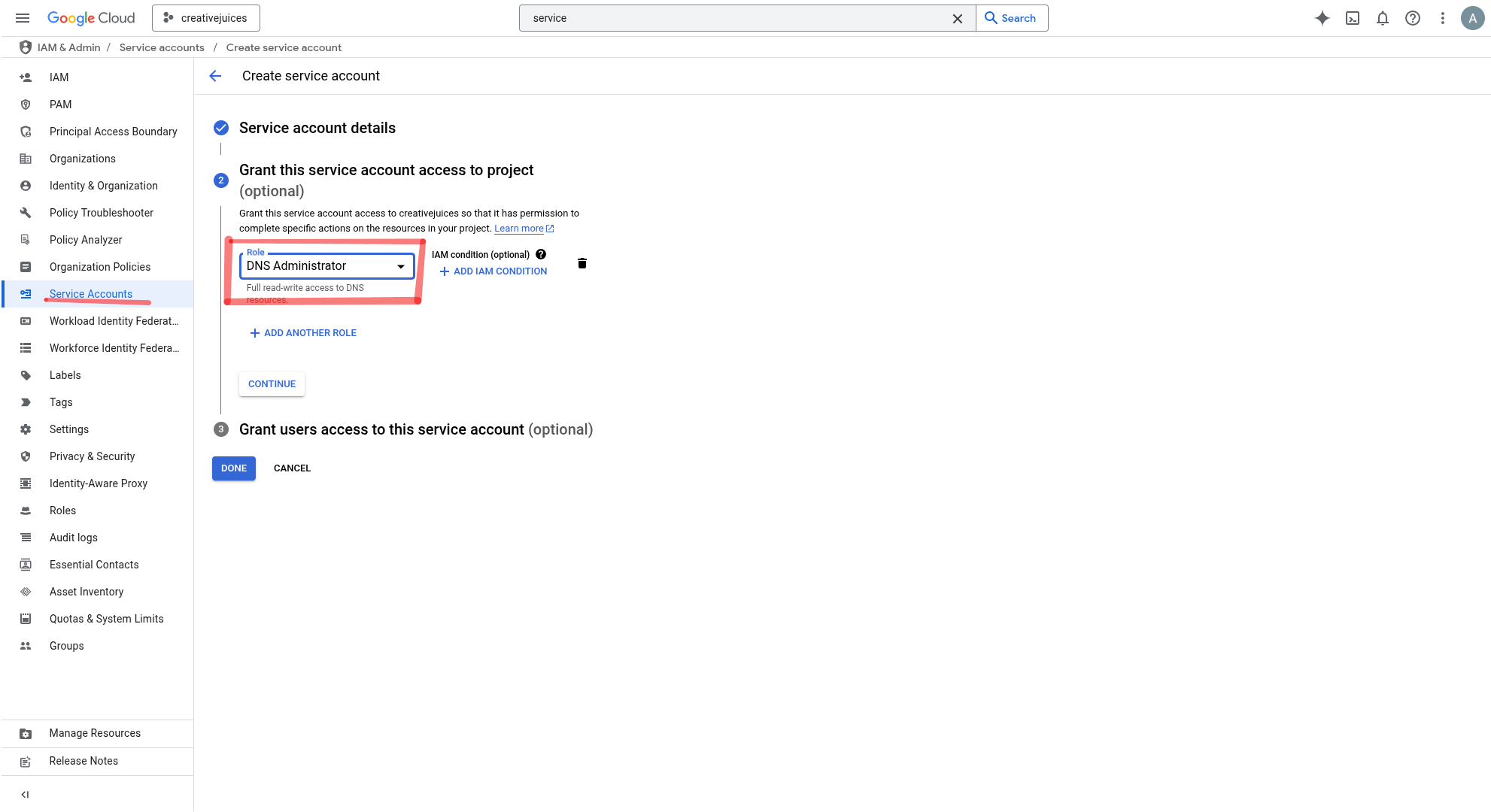The height and width of the screenshot is (812, 1491).
Task: Delete the DNS Administrator role row
Action: coord(582,263)
